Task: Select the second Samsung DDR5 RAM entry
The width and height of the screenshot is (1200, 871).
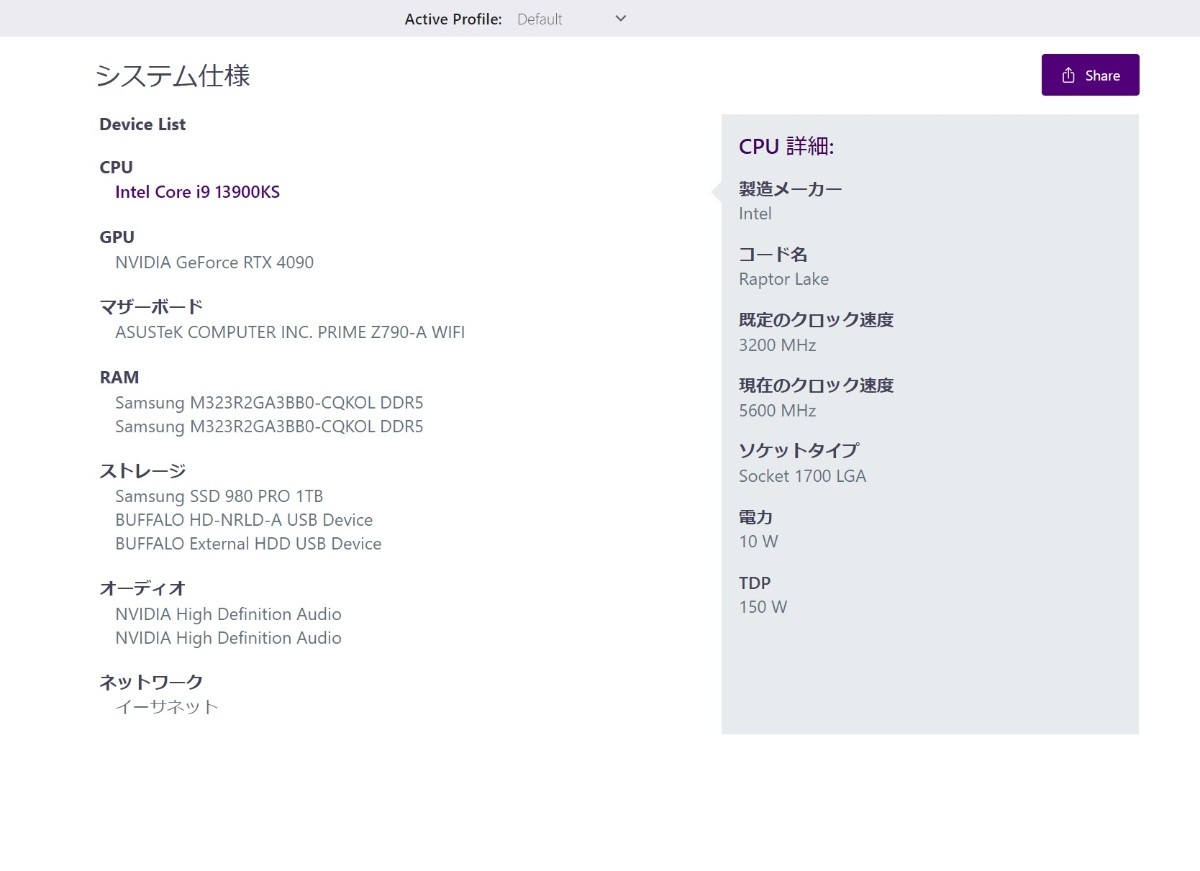Action: tap(269, 427)
